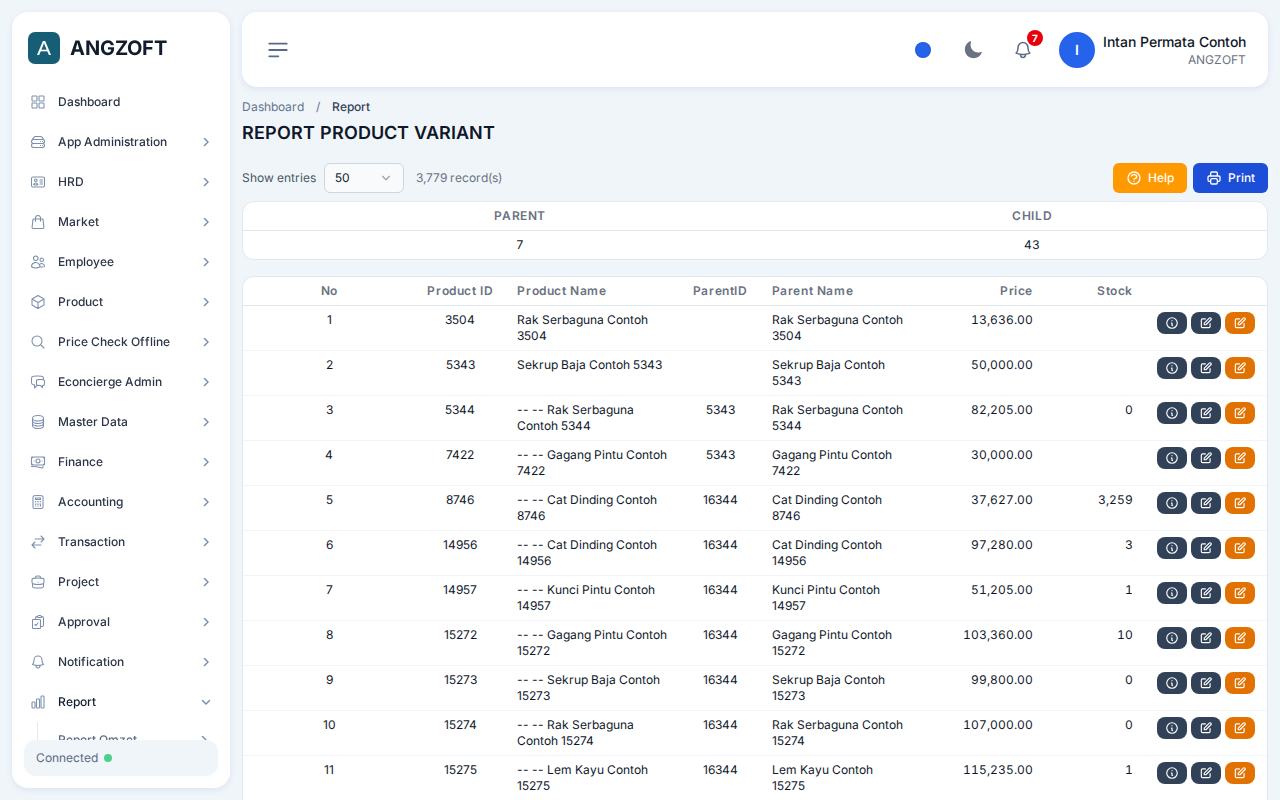Screen dimensions: 1280x800
Task: Open Dashboard in sidebar
Action: coord(121,102)
